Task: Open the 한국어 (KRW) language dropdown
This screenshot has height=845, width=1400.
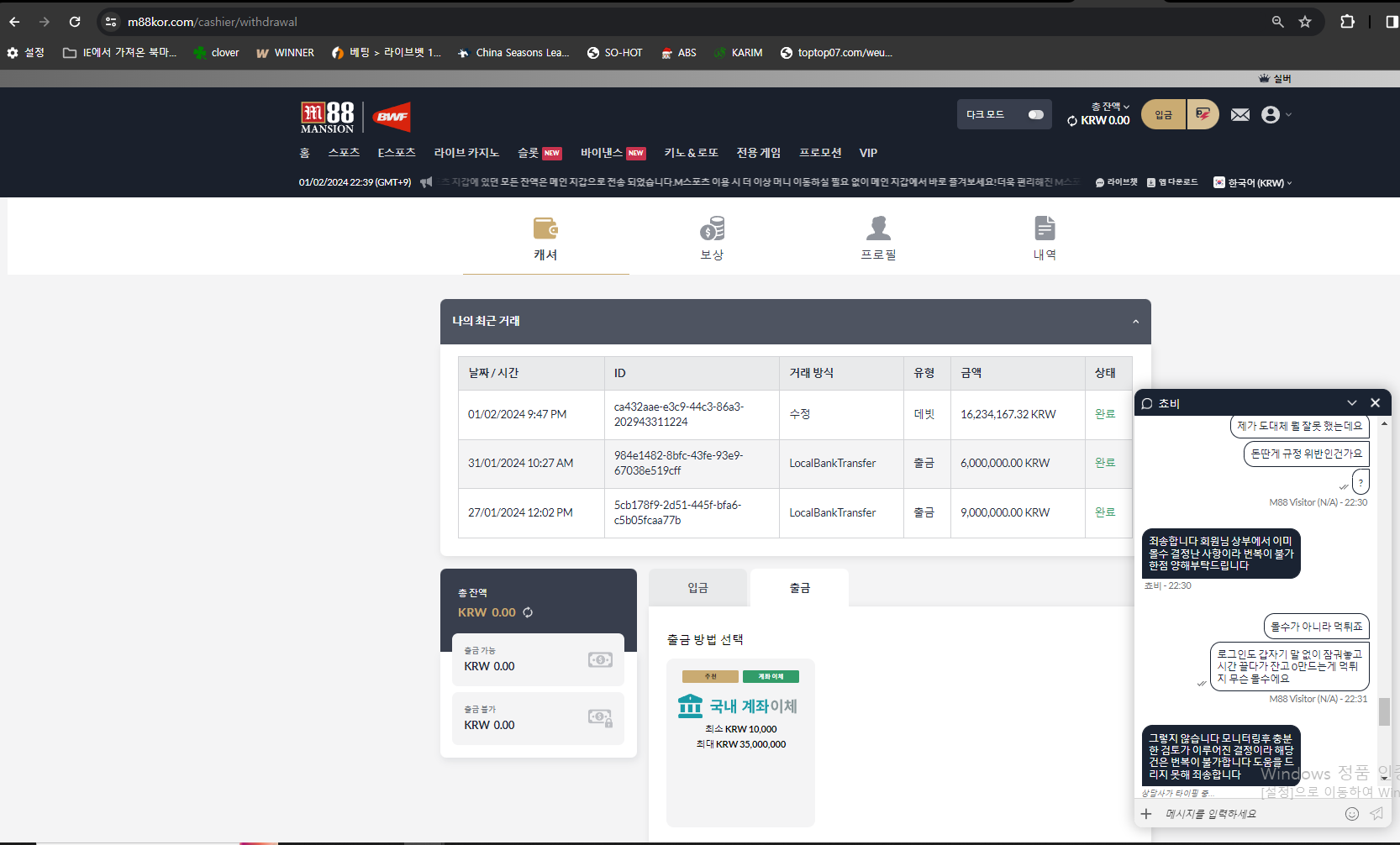Action: [1253, 183]
